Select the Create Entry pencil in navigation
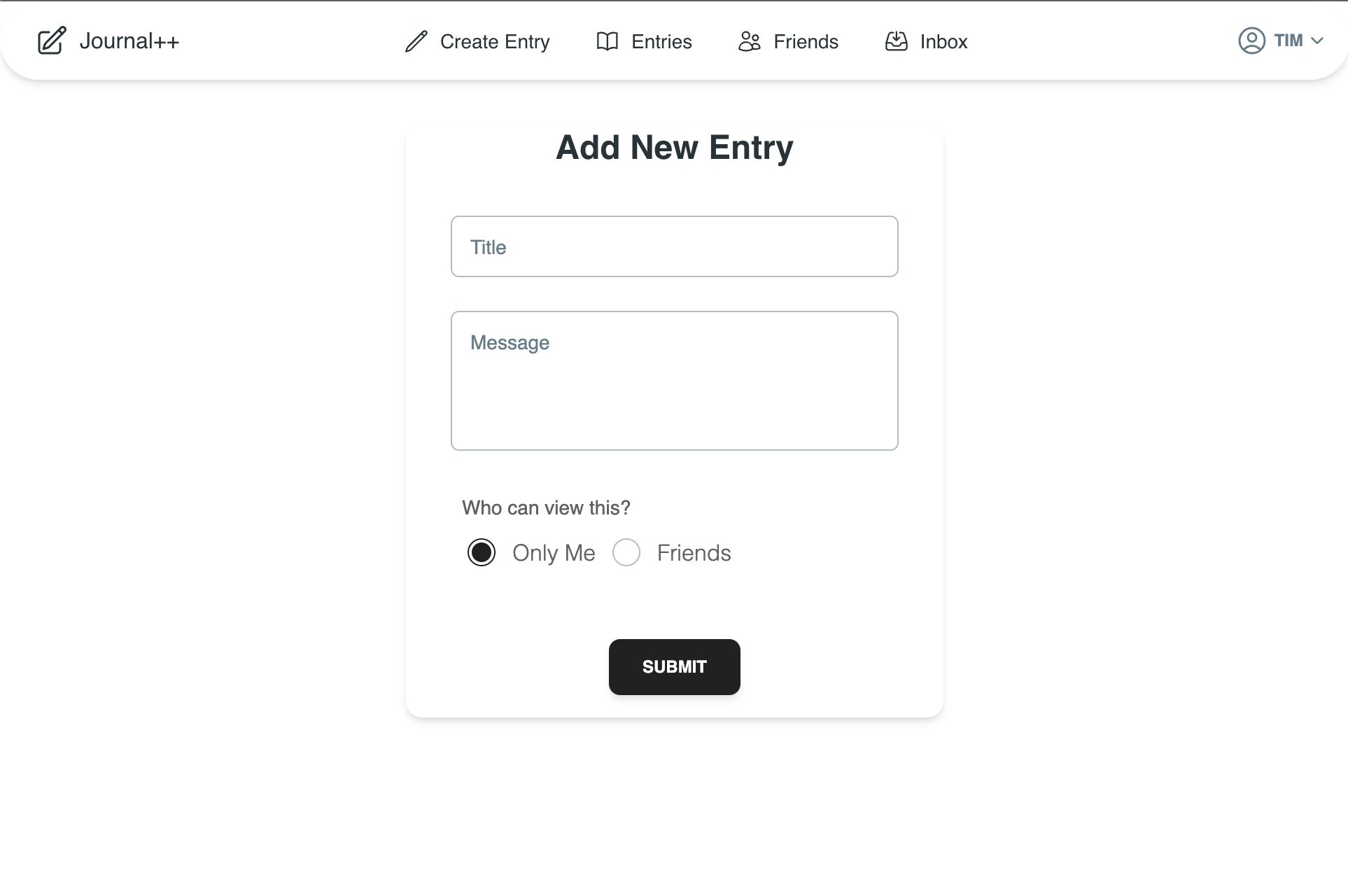Screen dimensions: 1348x896 [416, 41]
